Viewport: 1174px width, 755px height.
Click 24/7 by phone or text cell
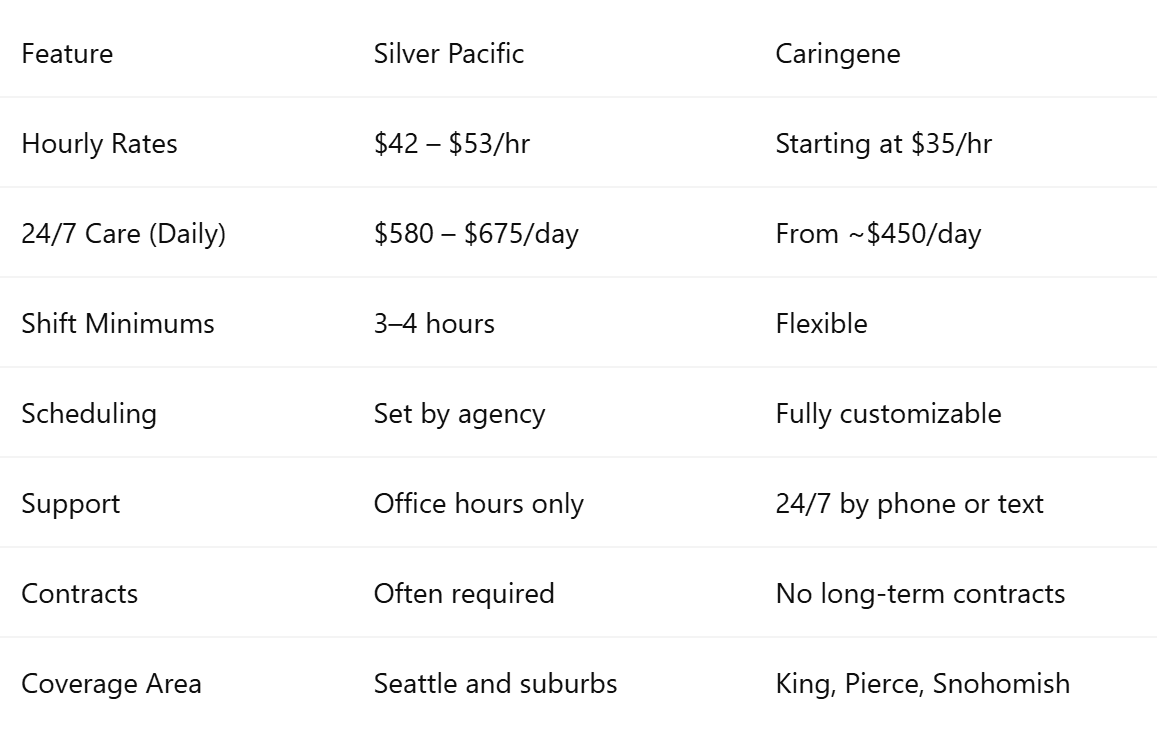(x=910, y=504)
